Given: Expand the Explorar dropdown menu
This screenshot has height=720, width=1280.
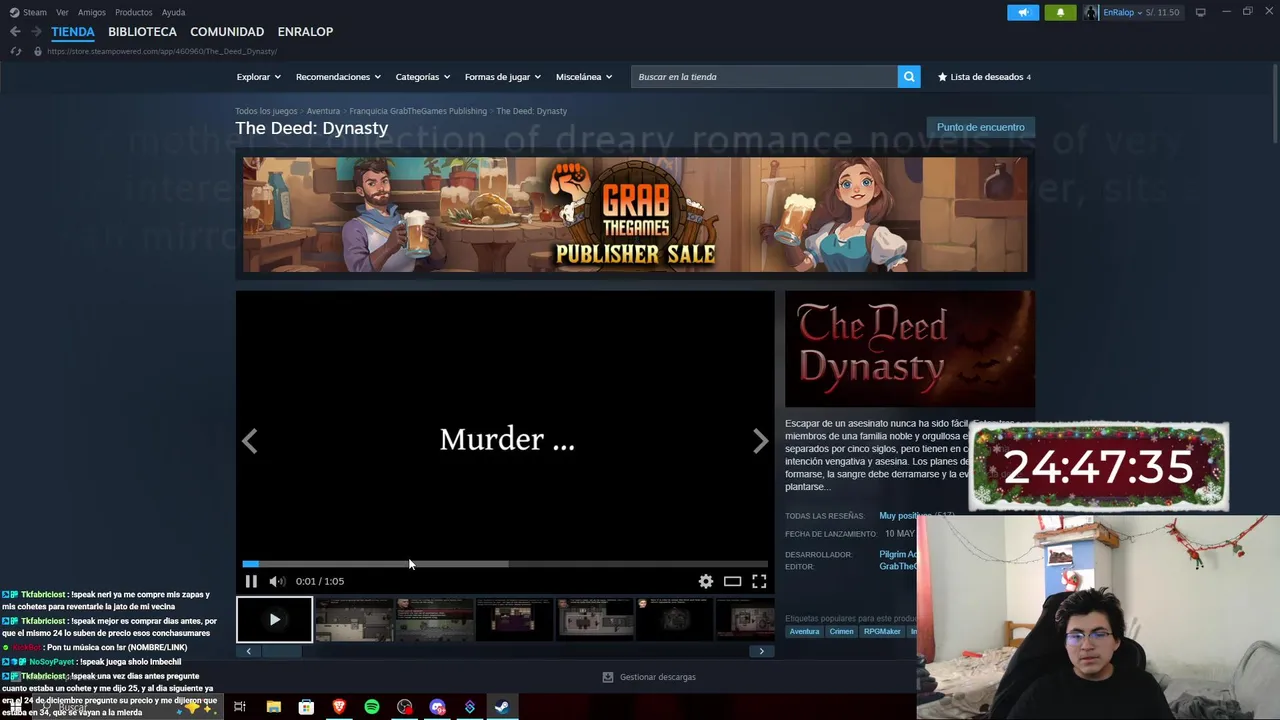Looking at the screenshot, I should pyautogui.click(x=258, y=76).
